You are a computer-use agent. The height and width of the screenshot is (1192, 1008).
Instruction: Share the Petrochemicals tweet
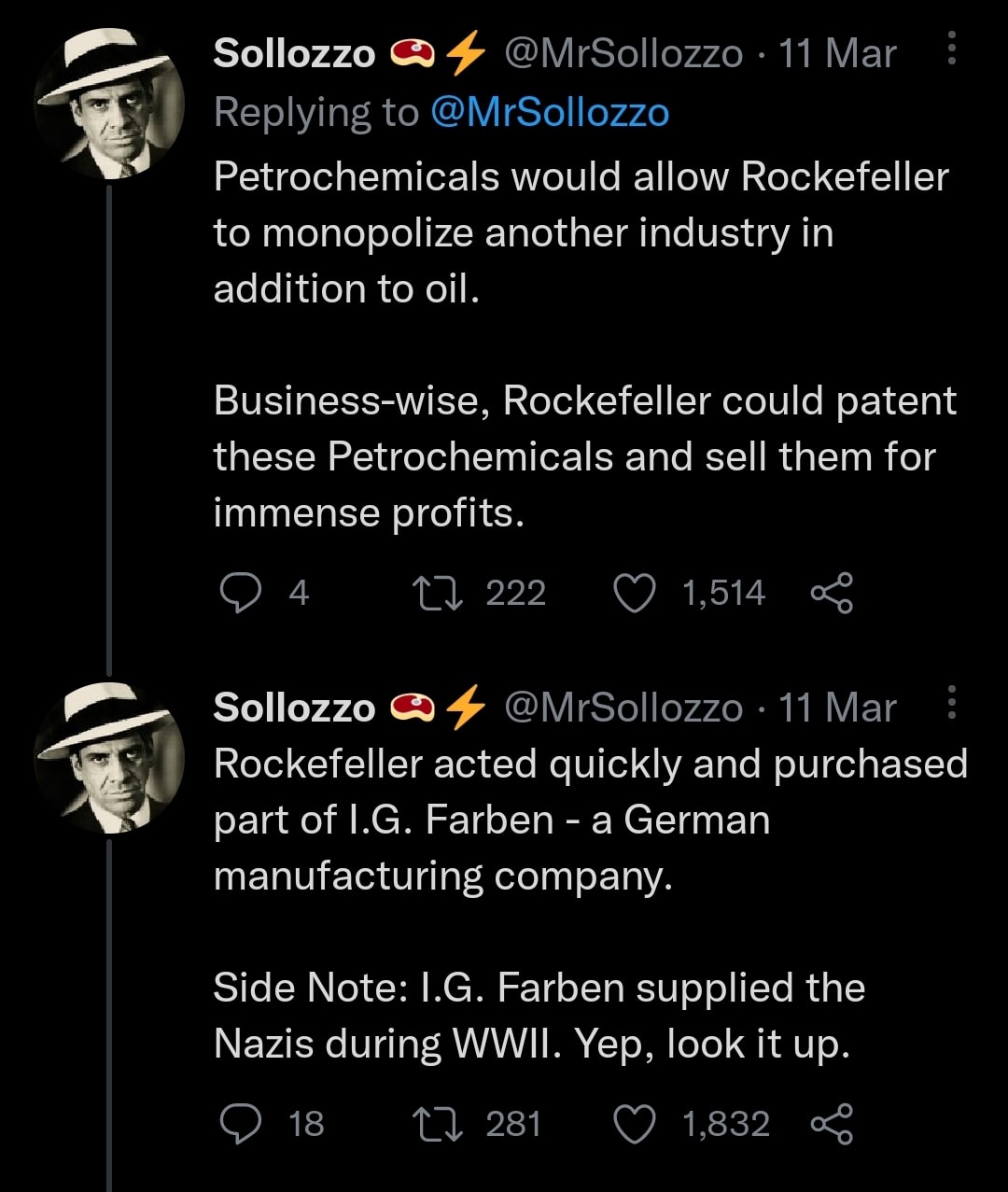832,594
